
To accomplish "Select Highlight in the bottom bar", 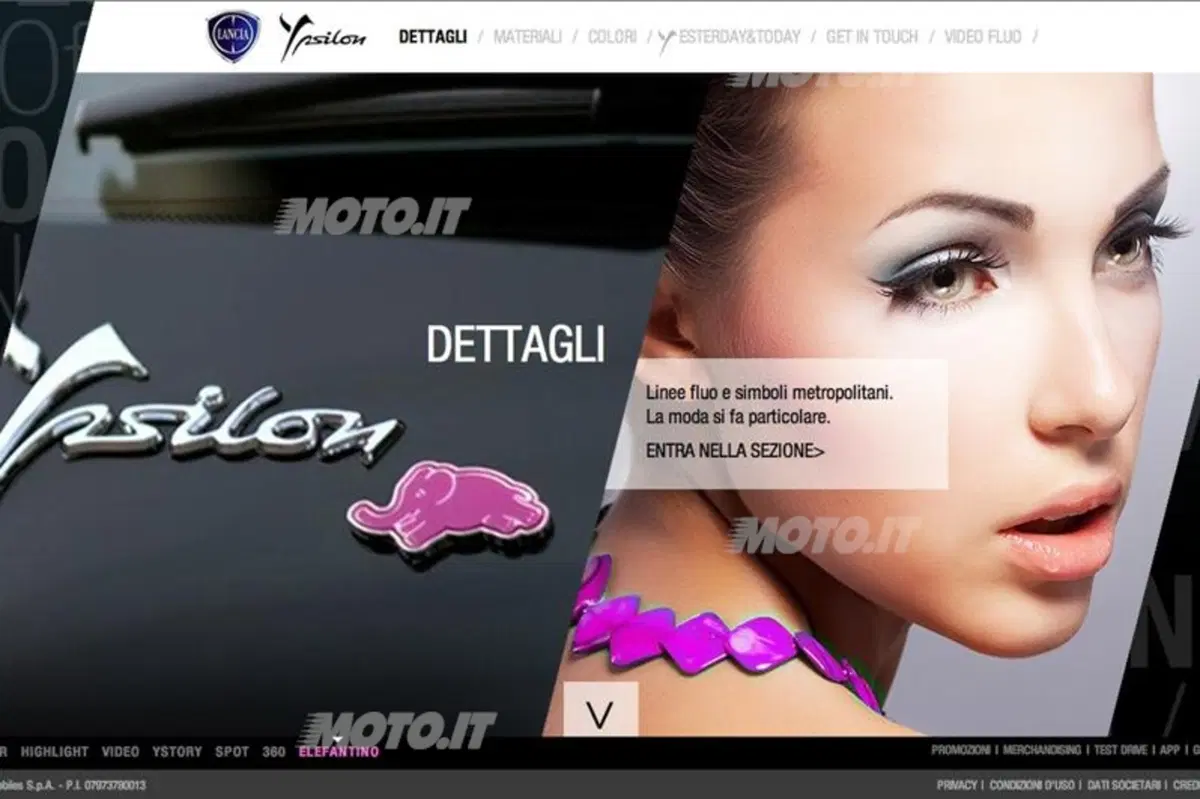I will (x=54, y=752).
